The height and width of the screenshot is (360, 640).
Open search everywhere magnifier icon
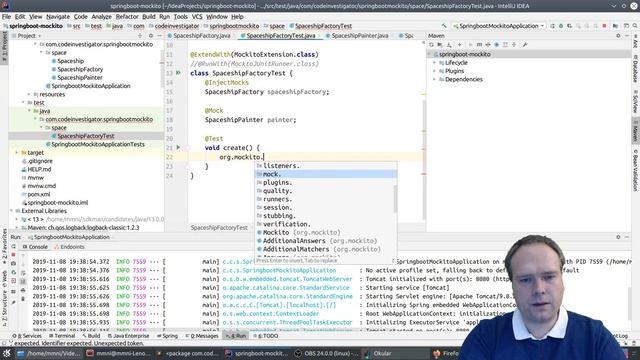tap(635, 26)
